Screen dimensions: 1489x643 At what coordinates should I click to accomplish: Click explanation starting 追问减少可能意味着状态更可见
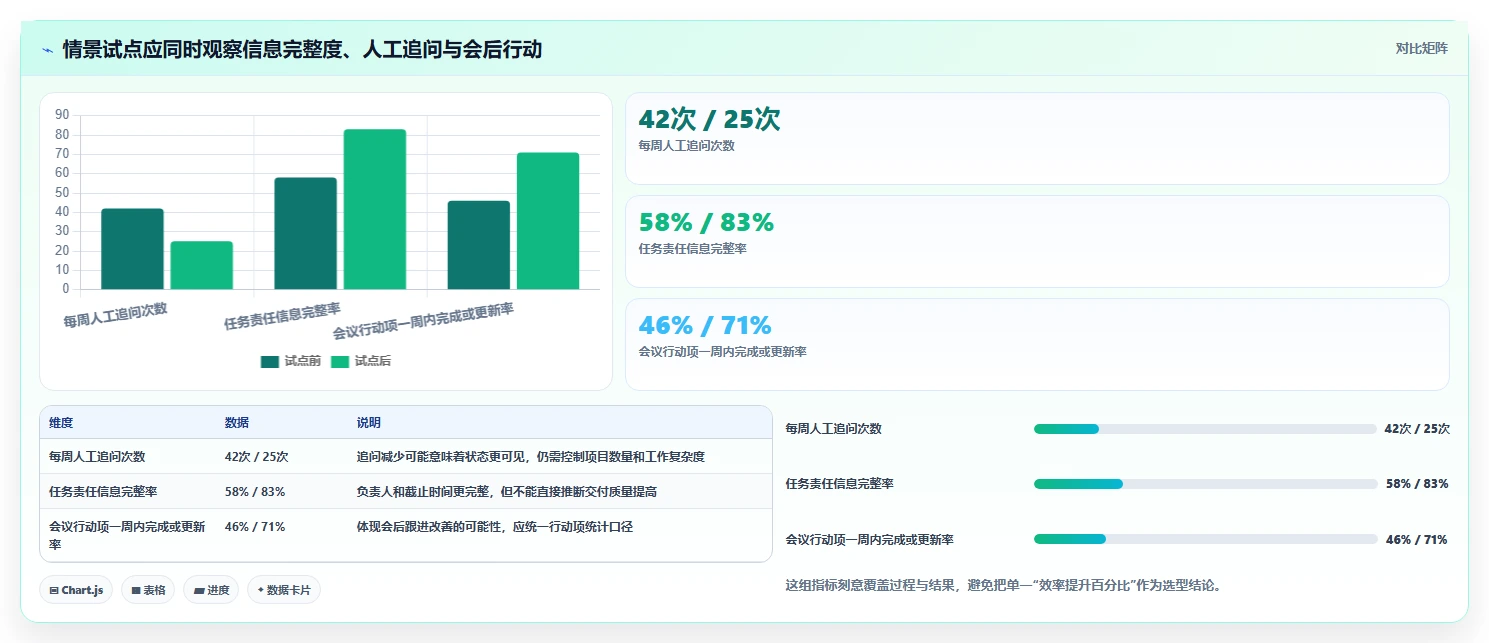pyautogui.click(x=531, y=457)
